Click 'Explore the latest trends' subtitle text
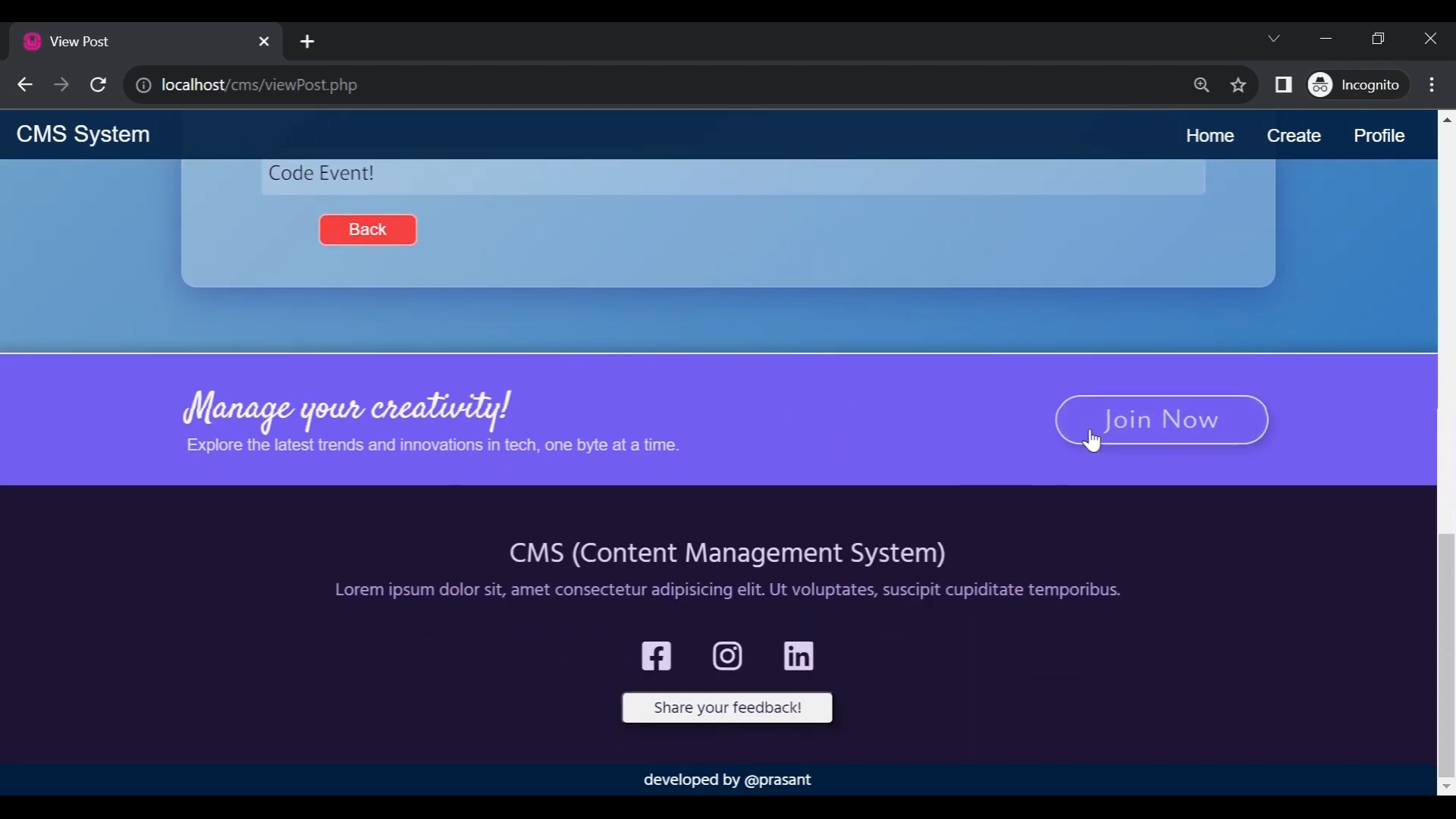The image size is (1456, 819). (433, 446)
